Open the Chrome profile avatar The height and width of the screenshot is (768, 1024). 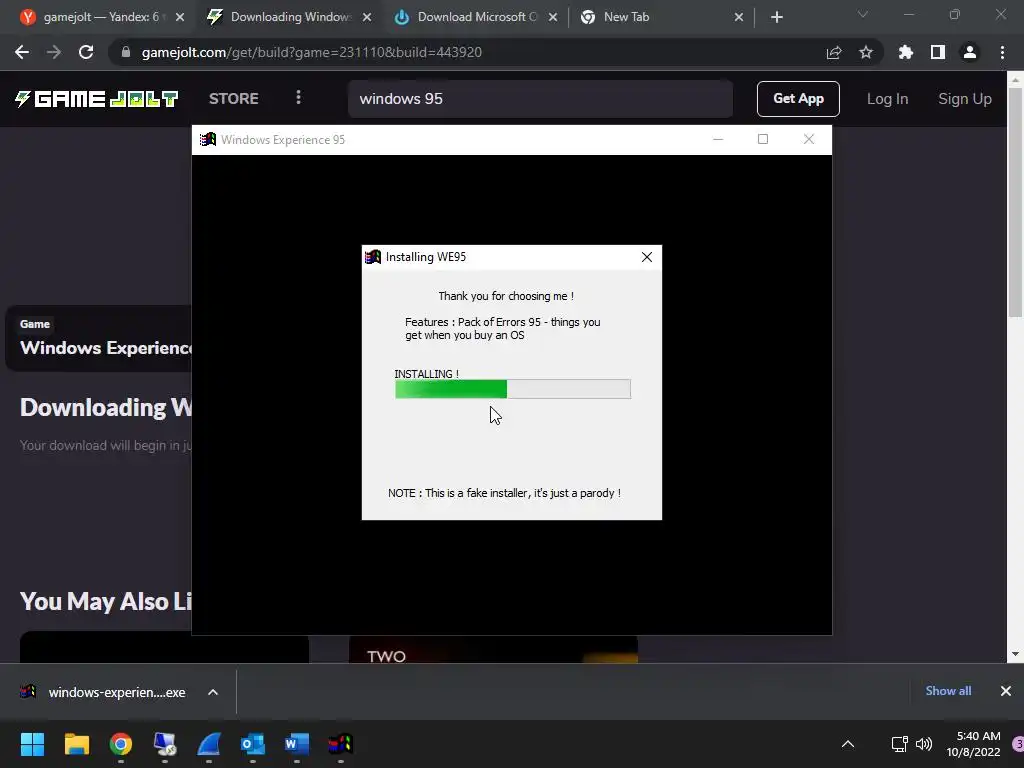(x=970, y=52)
